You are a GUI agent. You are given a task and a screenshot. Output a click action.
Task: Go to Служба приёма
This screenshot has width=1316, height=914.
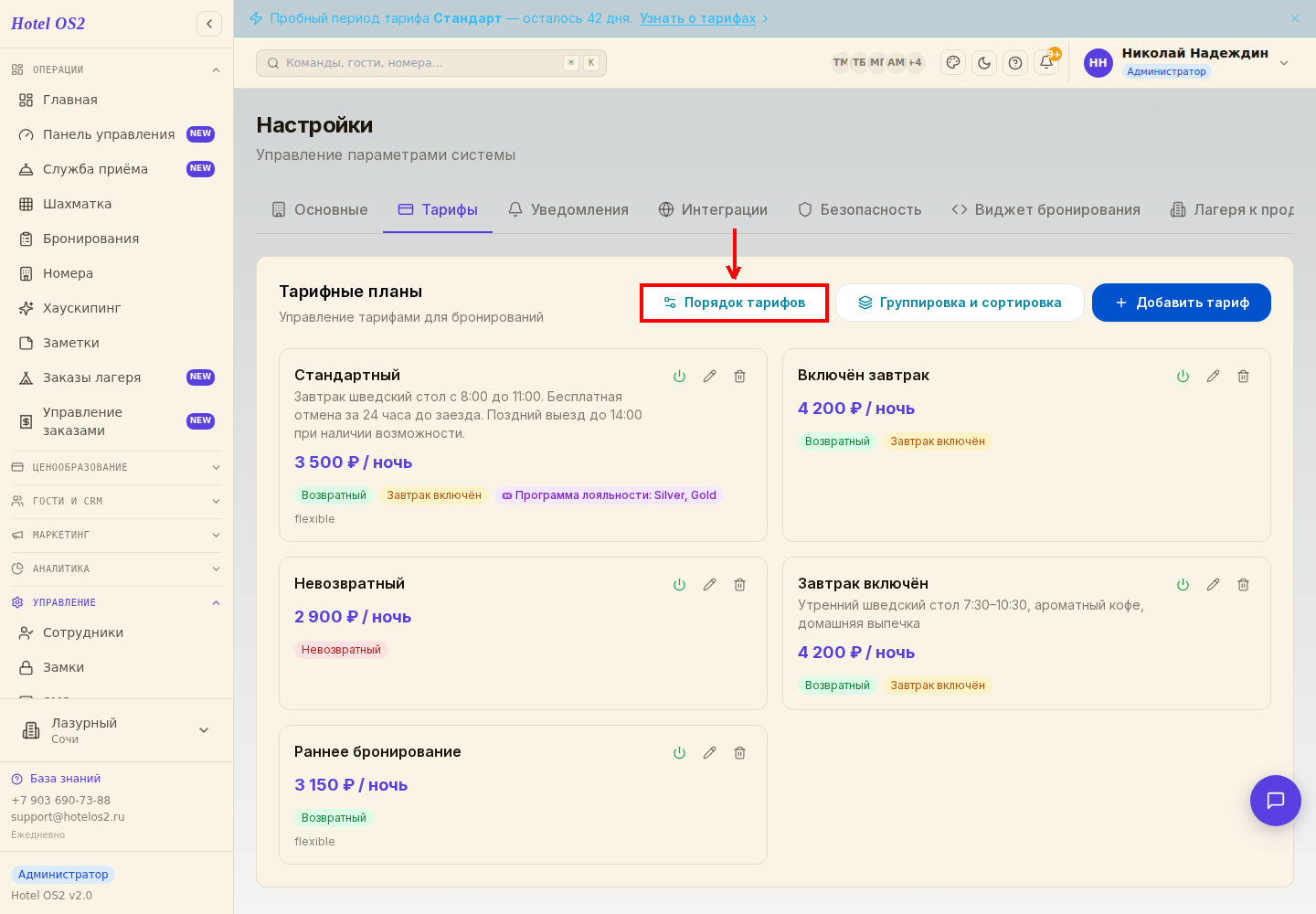click(116, 169)
